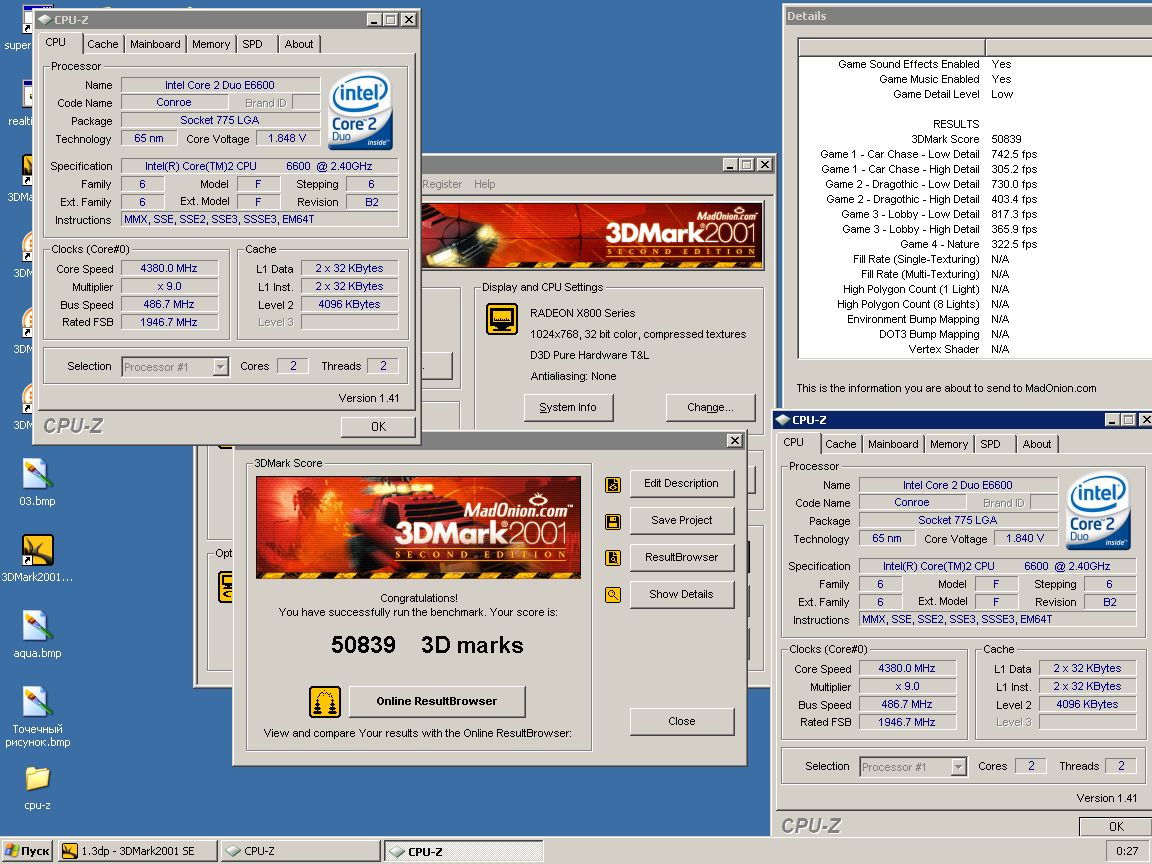
Task: Open the Register menu in 3DMark2001
Action: 442,184
